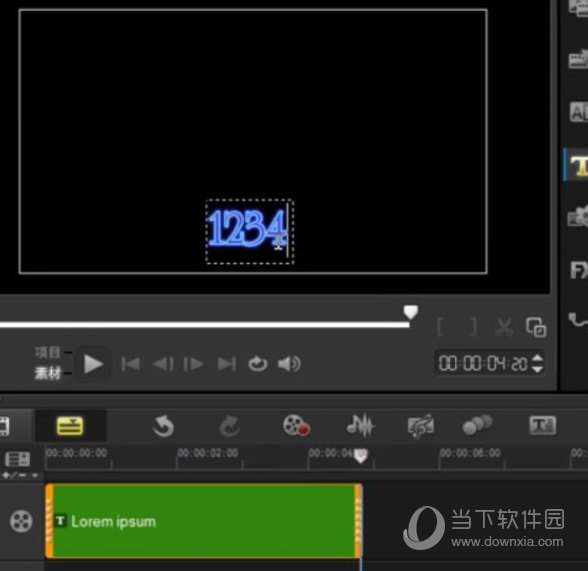Open the Media library at sidebar top
The width and height of the screenshot is (588, 571).
pos(579,7)
